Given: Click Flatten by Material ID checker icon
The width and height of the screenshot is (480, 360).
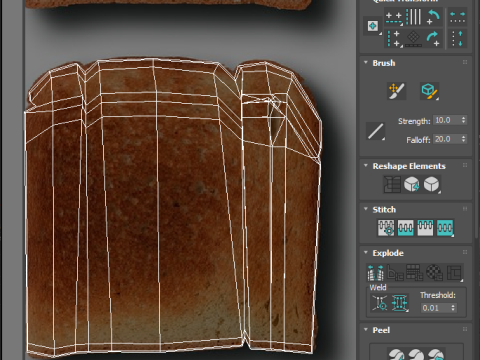Looking at the screenshot, I should tap(435, 273).
